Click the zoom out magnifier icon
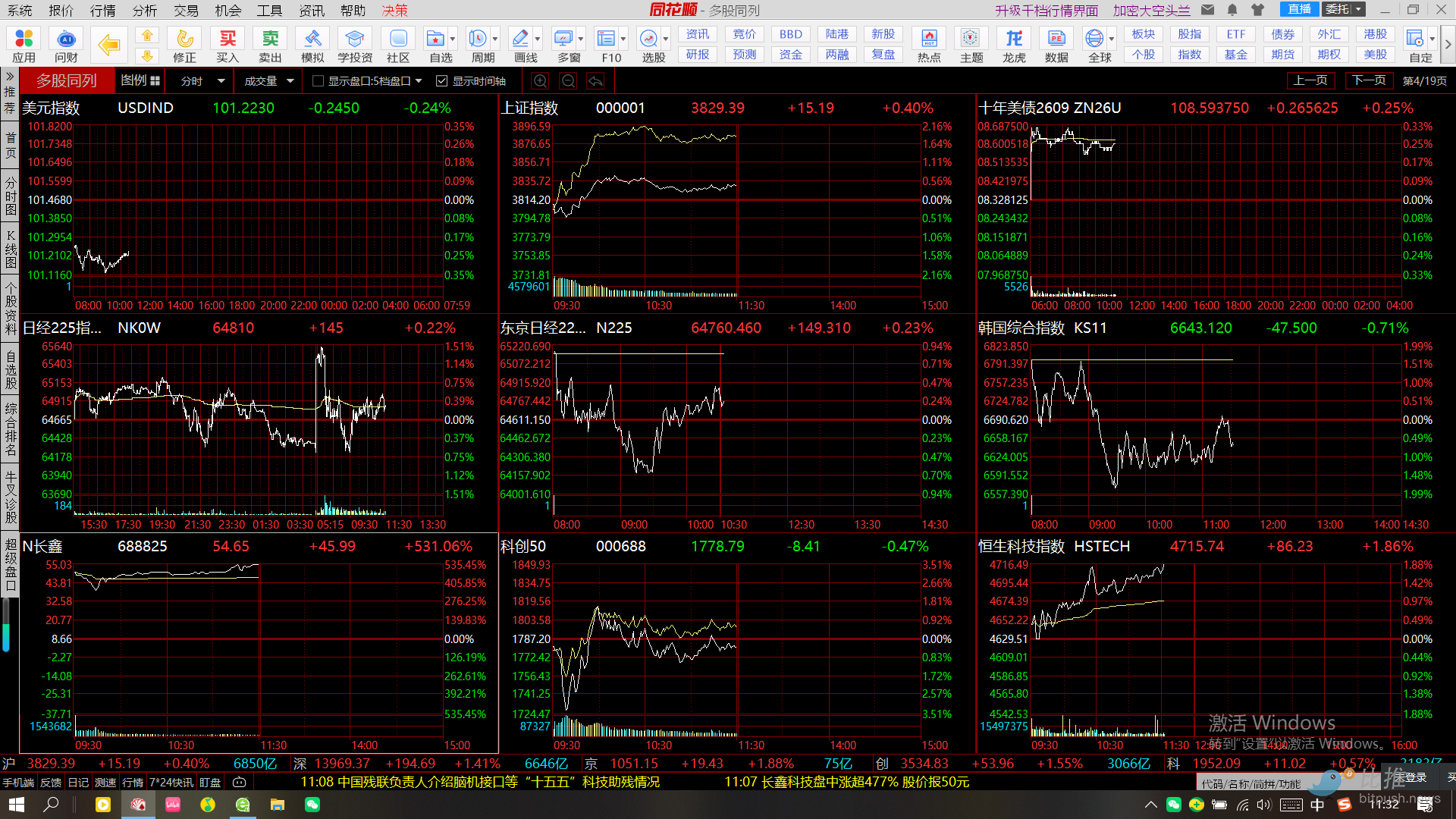This screenshot has width=1456, height=819. pyautogui.click(x=568, y=81)
